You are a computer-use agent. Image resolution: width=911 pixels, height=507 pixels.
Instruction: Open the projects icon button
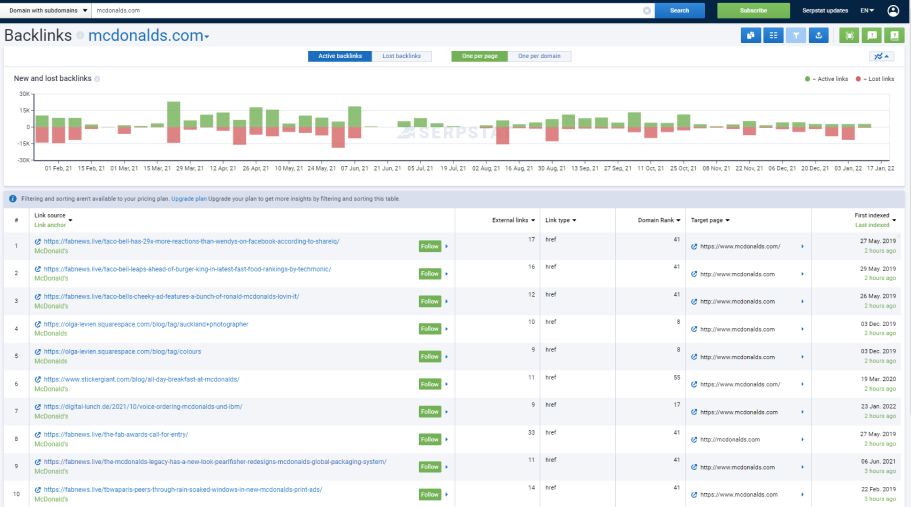751,35
